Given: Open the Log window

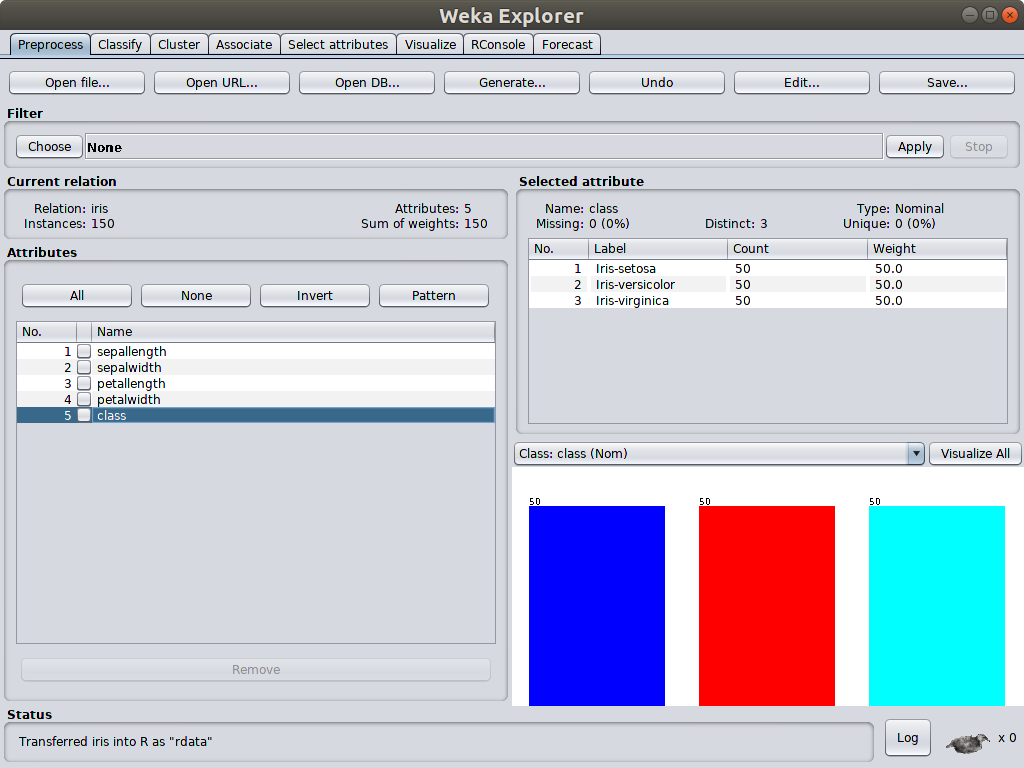Looking at the screenshot, I should pos(907,737).
